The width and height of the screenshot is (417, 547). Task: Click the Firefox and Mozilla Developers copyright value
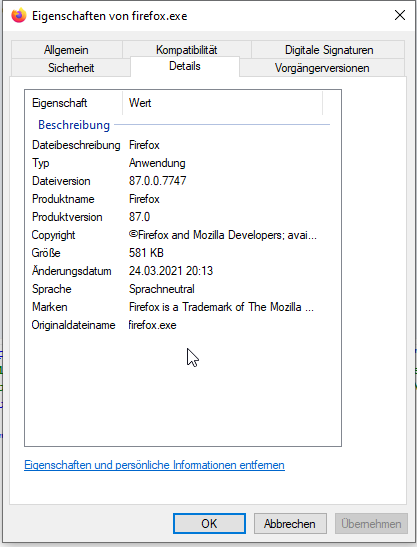223,235
